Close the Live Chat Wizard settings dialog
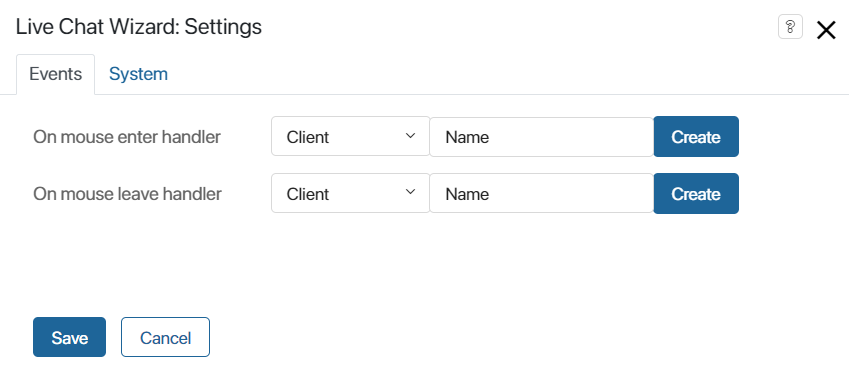Screen dimensions: 849x365 pyautogui.click(x=826, y=30)
